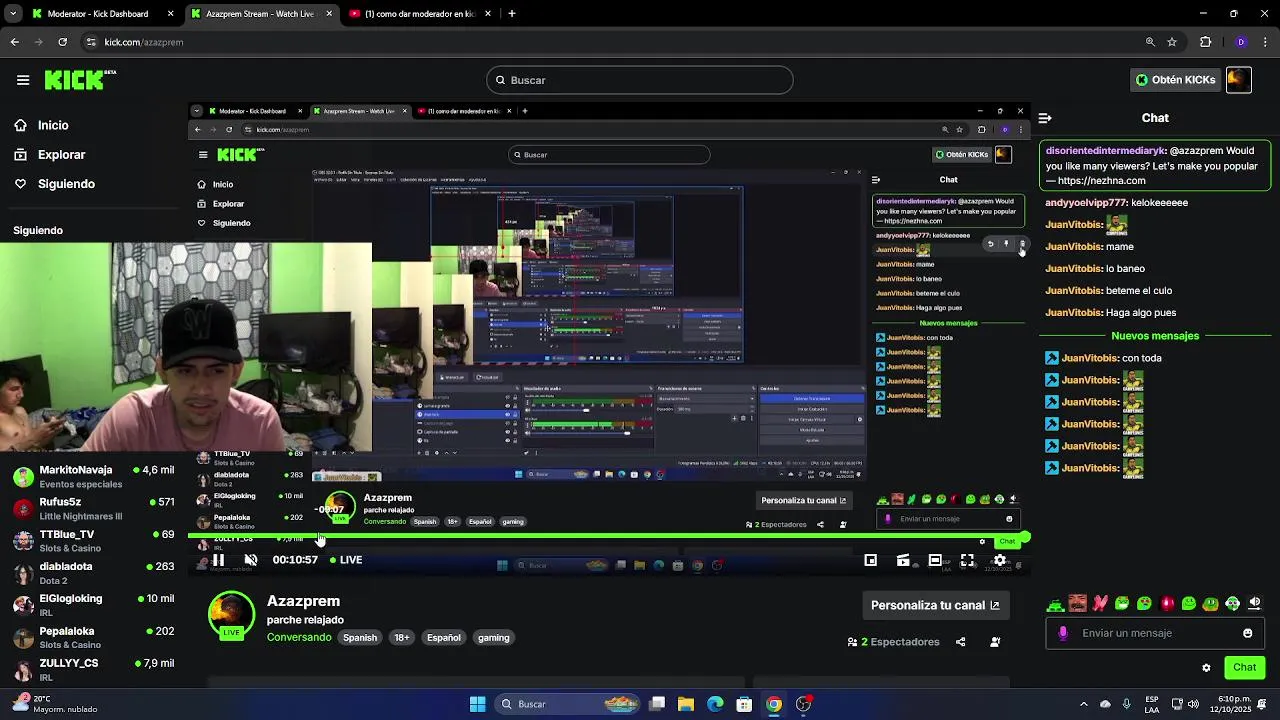Insert the pink ribbon emote

tap(1100, 603)
